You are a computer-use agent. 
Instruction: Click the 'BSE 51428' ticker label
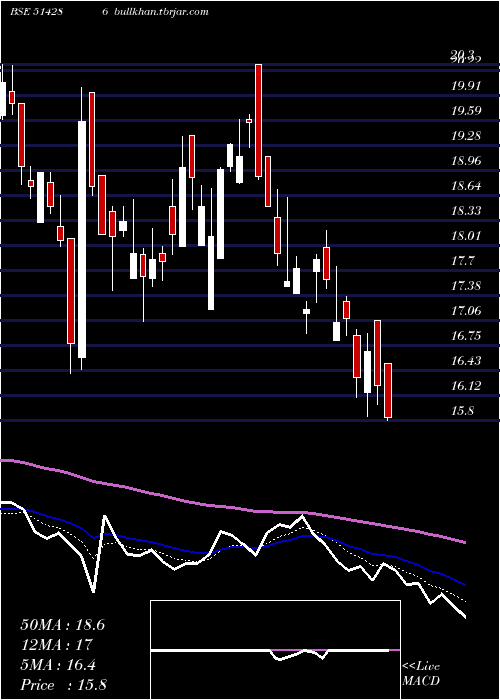tap(36, 12)
